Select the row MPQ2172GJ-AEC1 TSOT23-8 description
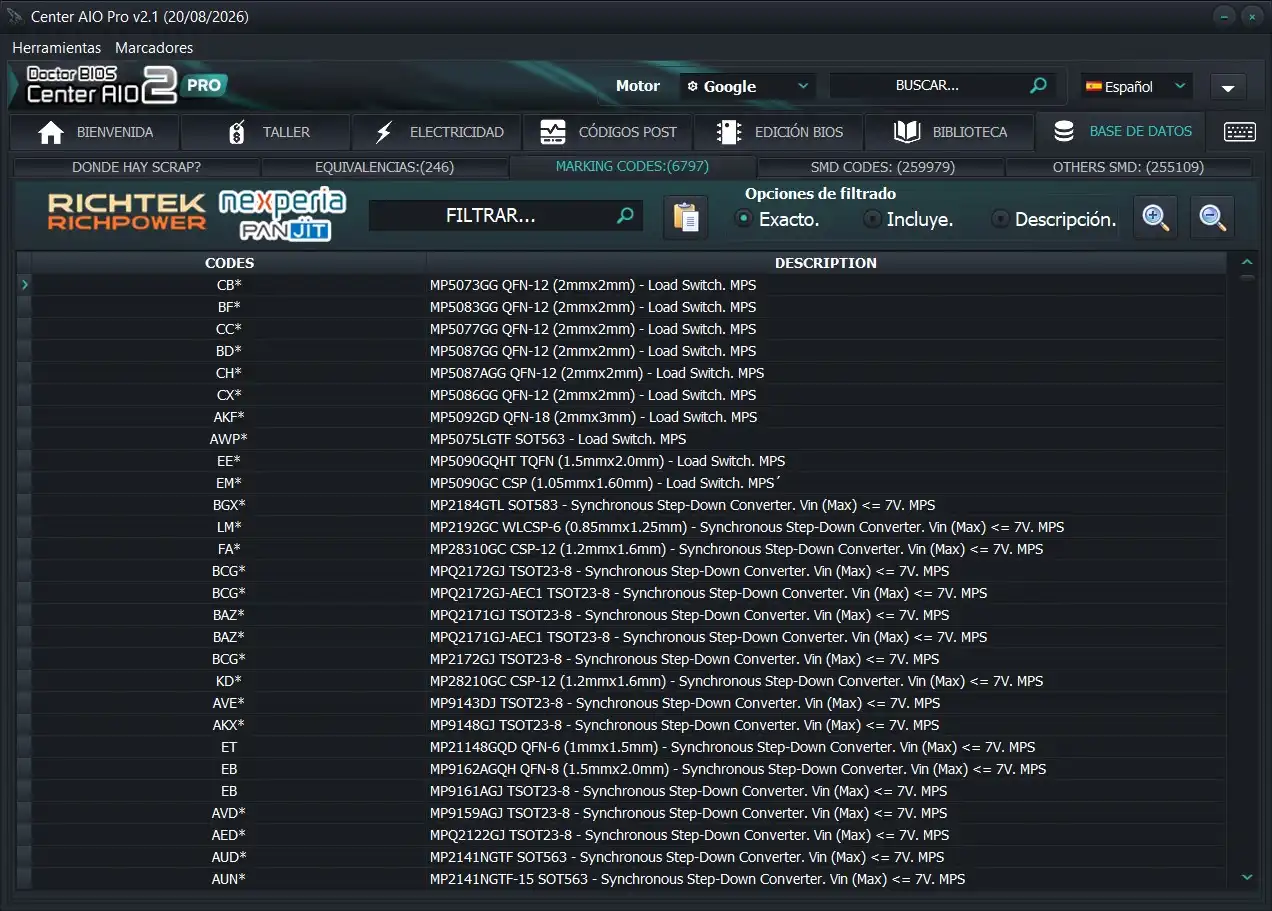The width and height of the screenshot is (1272, 911). [826, 593]
